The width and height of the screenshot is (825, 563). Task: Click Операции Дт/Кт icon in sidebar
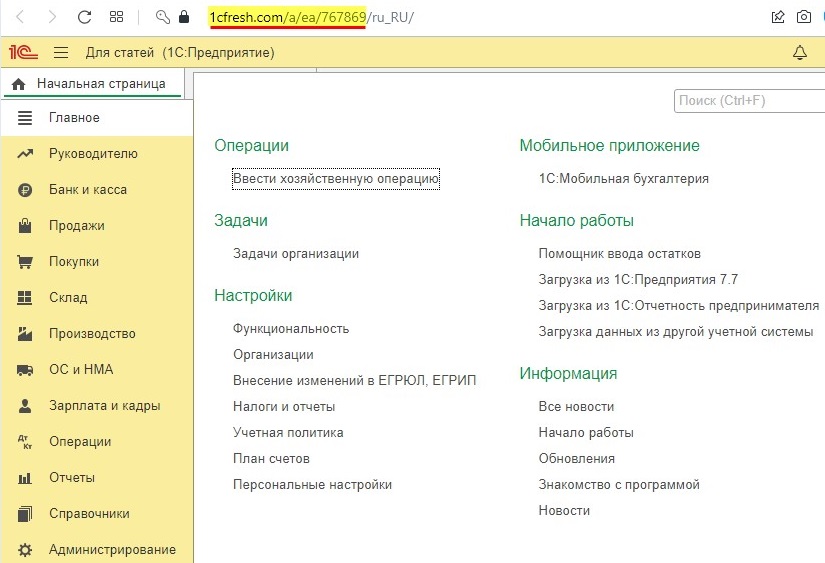25,442
